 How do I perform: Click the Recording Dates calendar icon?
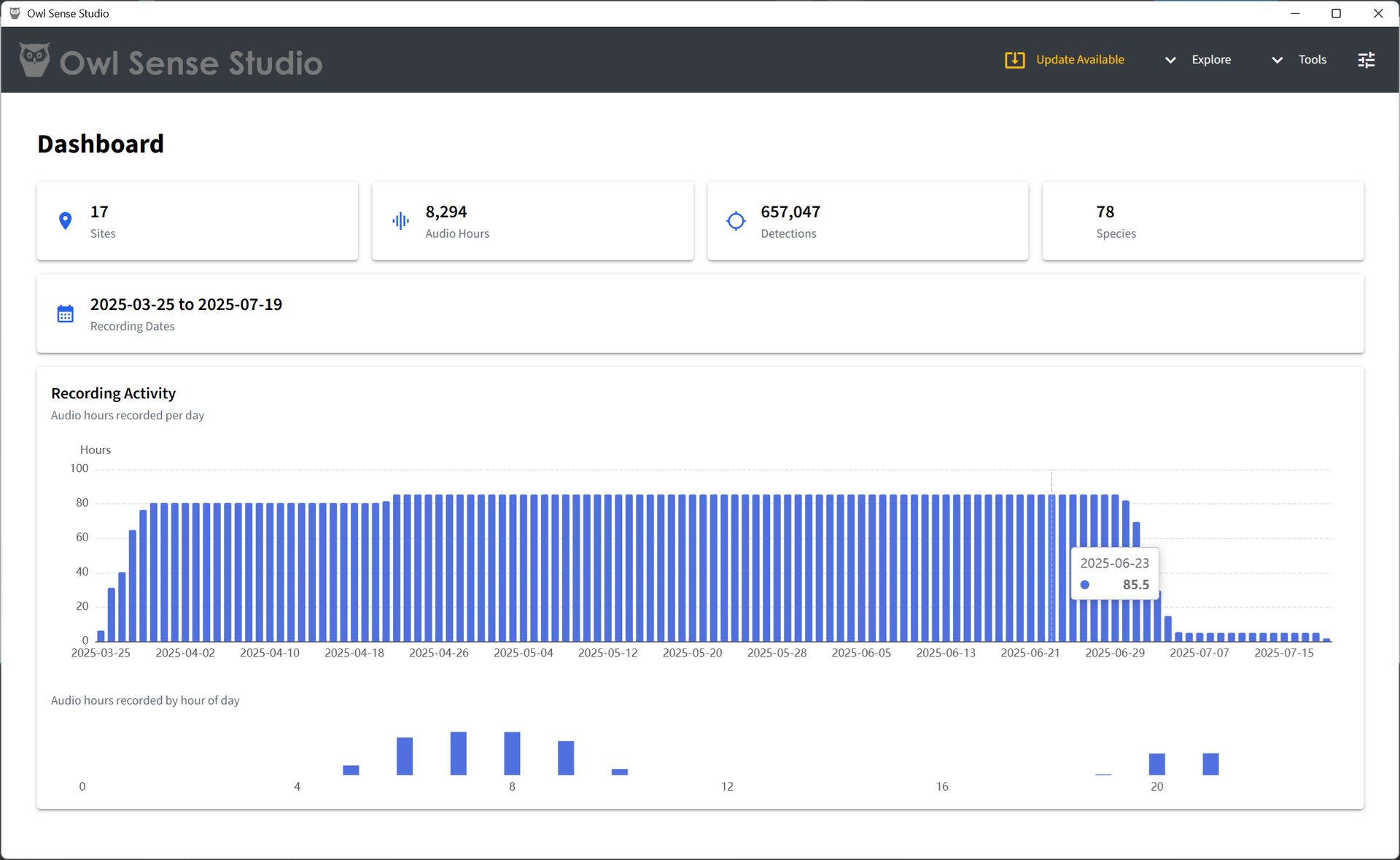[65, 314]
